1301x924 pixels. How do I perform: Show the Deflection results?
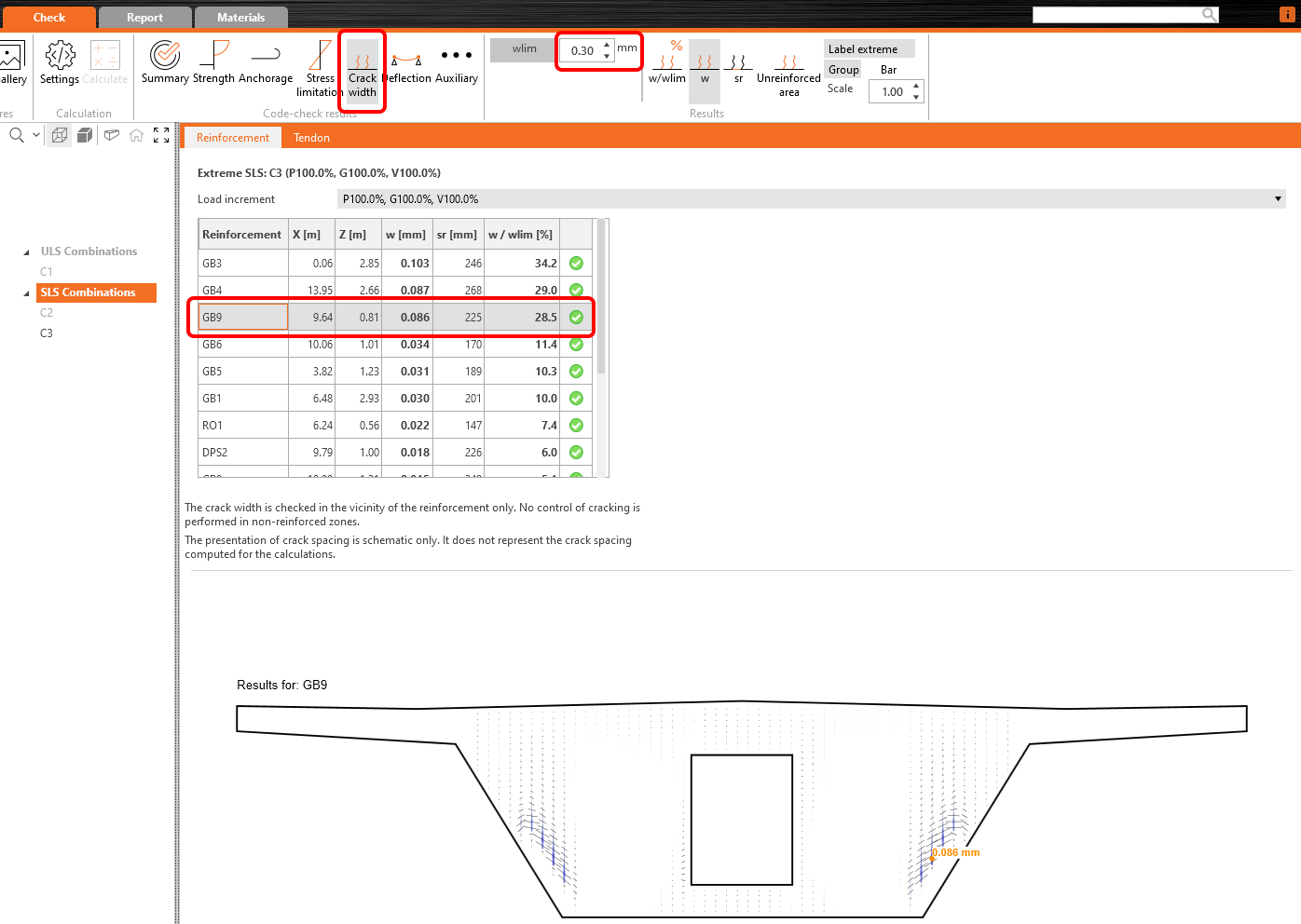click(406, 63)
